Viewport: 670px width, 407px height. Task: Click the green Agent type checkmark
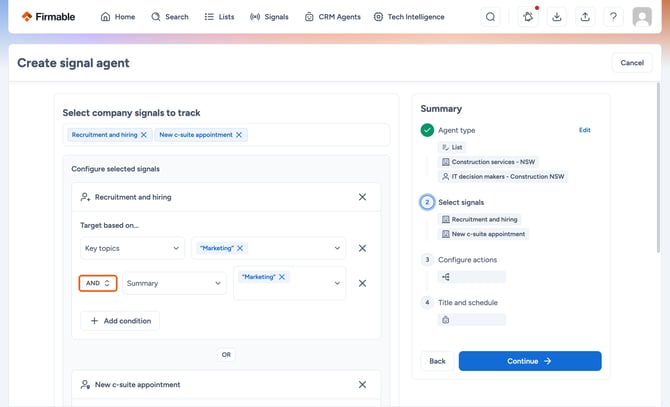pos(427,130)
